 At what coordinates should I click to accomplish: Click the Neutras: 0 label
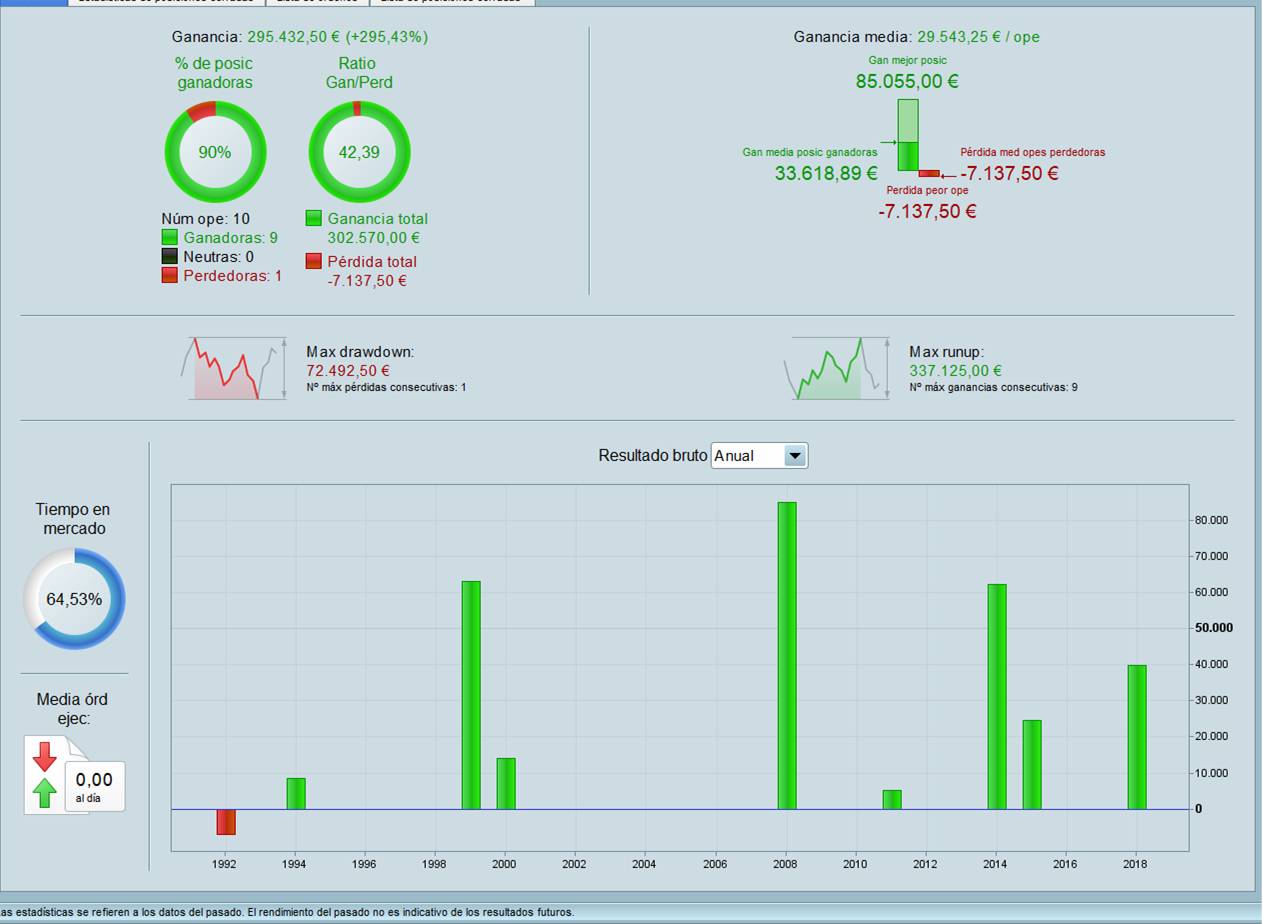(x=218, y=257)
